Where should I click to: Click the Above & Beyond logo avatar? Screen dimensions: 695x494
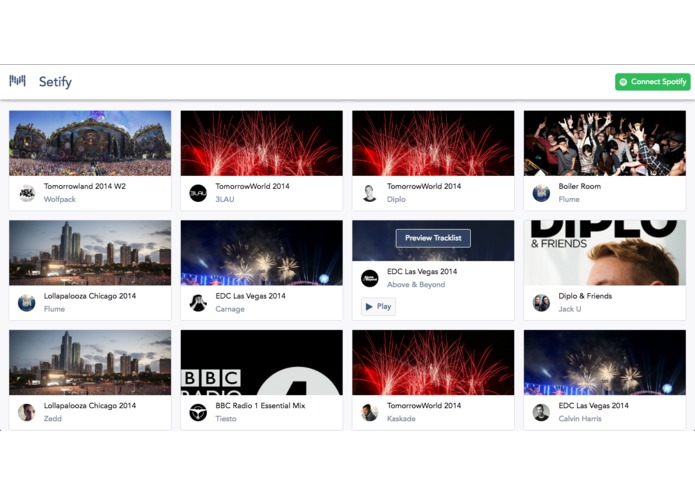pyautogui.click(x=370, y=278)
